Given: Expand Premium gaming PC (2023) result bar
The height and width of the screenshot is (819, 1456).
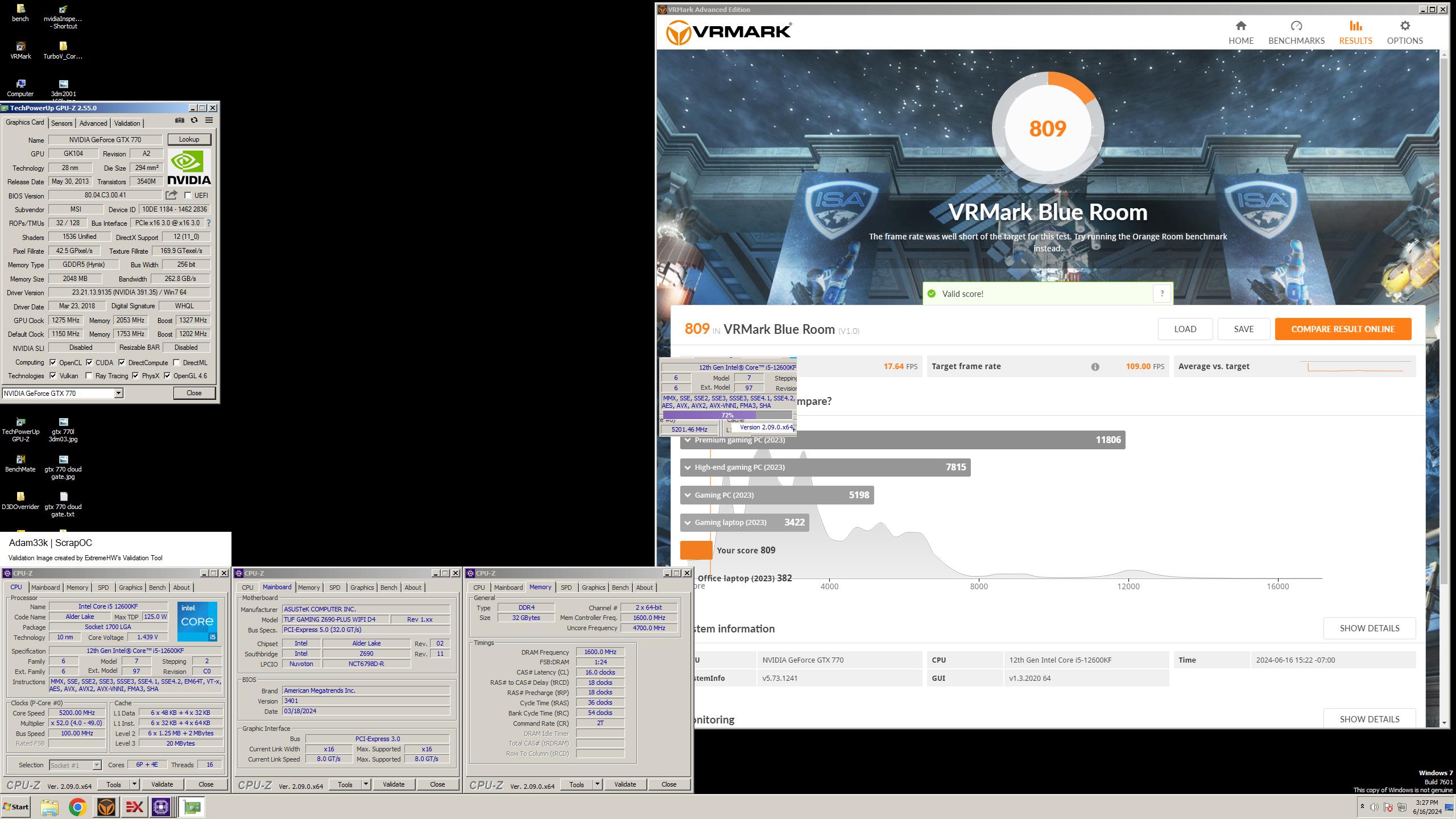Looking at the screenshot, I should tap(903, 440).
